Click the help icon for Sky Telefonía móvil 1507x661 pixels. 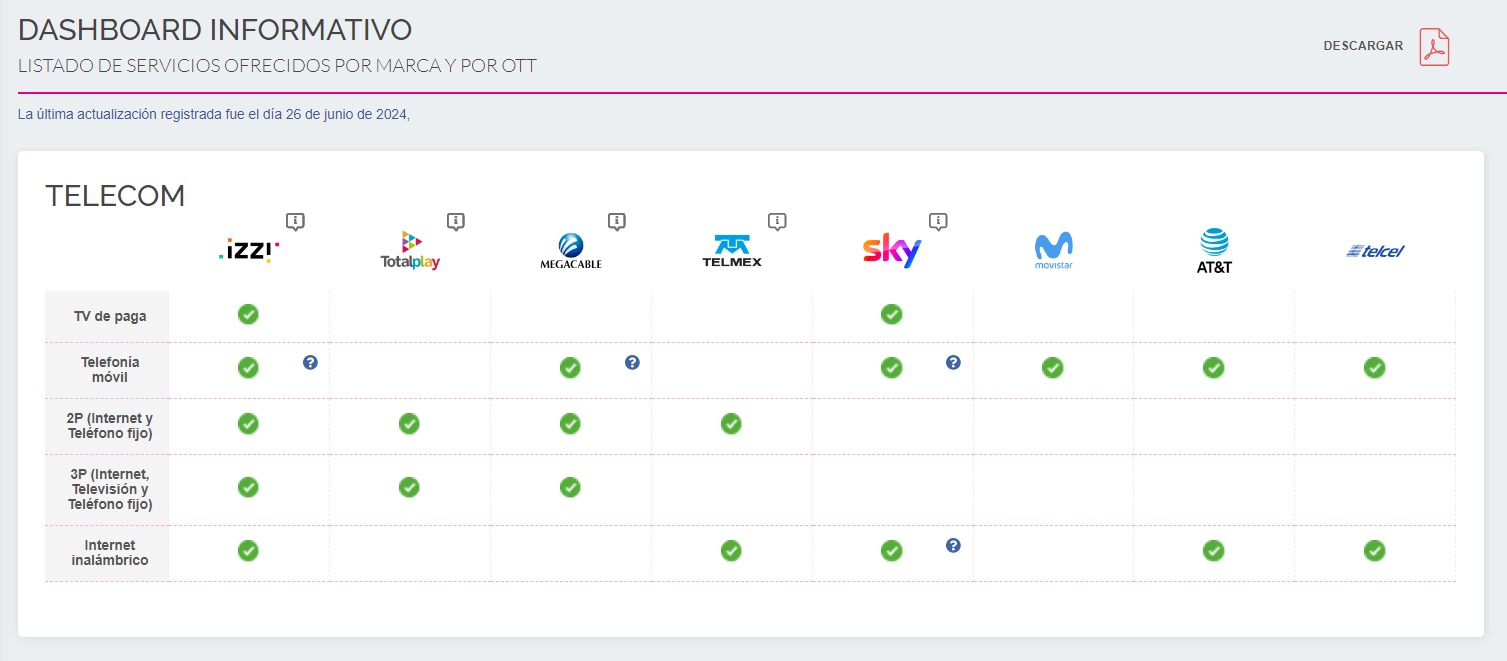953,362
